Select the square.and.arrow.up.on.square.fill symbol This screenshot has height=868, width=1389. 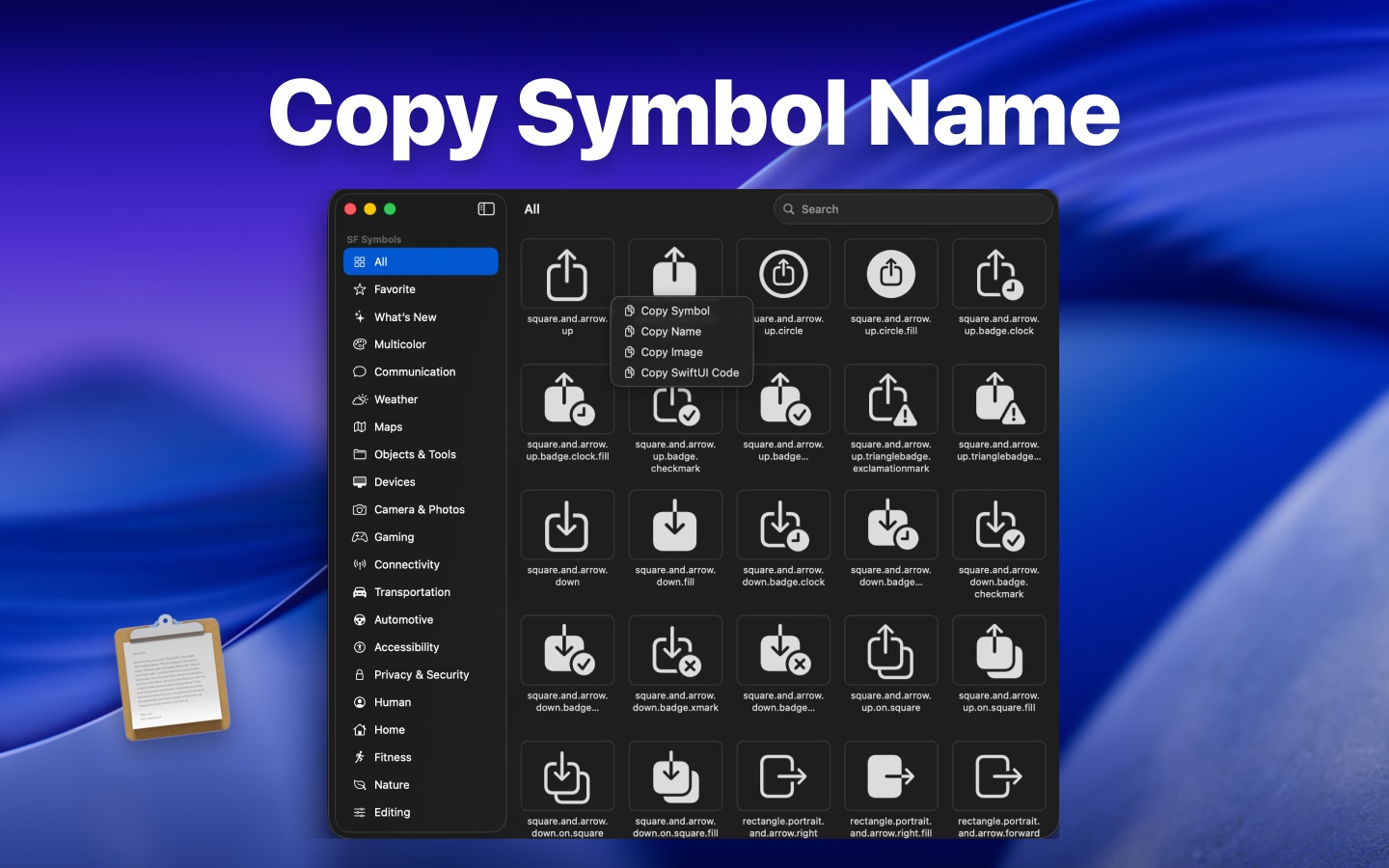999,650
